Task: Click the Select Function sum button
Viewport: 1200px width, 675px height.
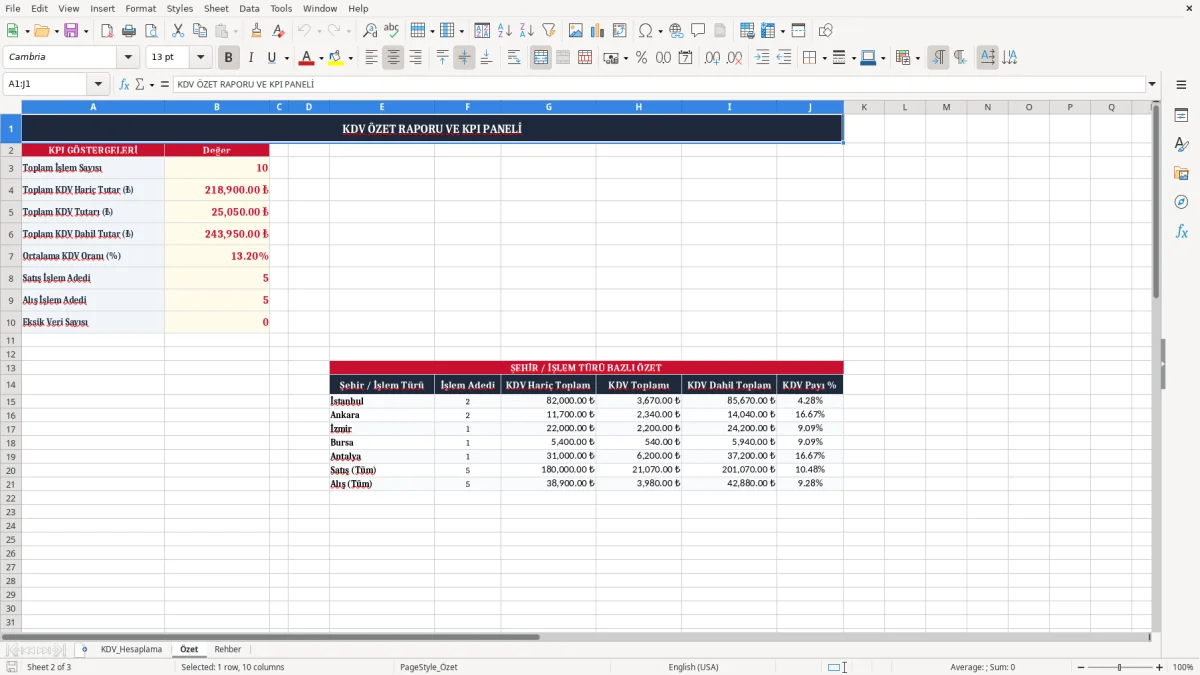Action: tap(140, 85)
